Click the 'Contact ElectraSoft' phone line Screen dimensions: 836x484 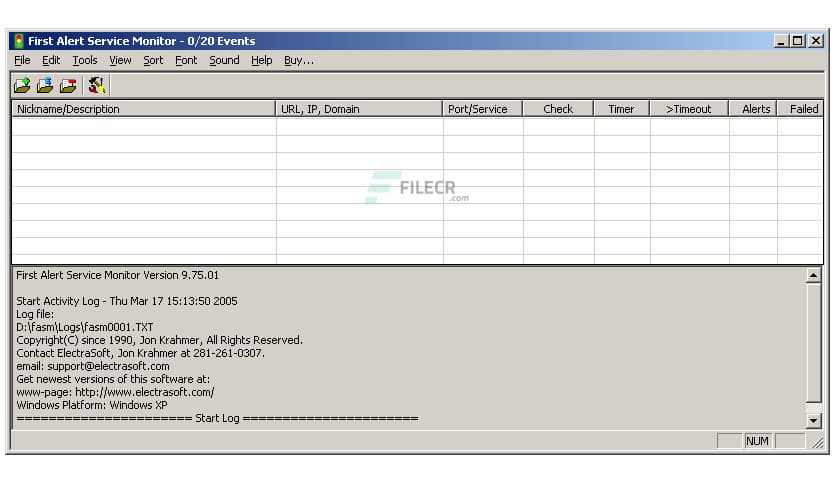point(140,353)
